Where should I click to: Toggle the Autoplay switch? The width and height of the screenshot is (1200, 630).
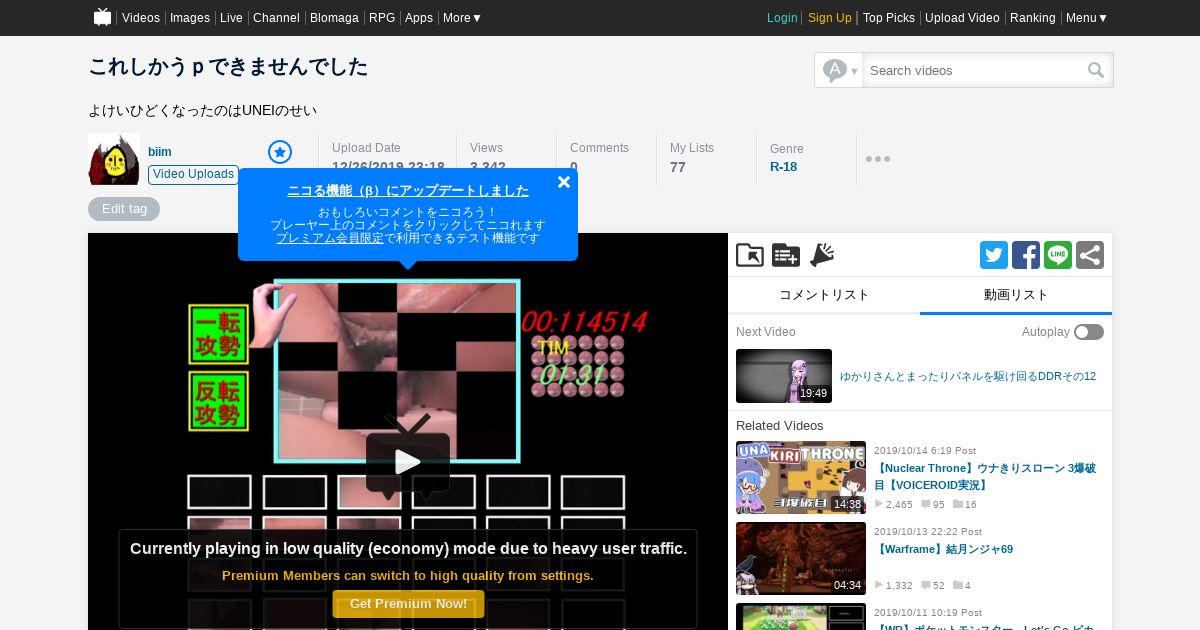pyautogui.click(x=1089, y=332)
